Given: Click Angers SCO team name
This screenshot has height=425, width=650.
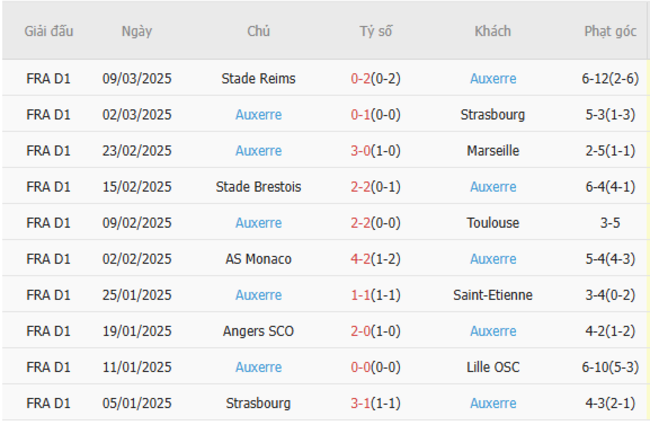Looking at the screenshot, I should (258, 331).
